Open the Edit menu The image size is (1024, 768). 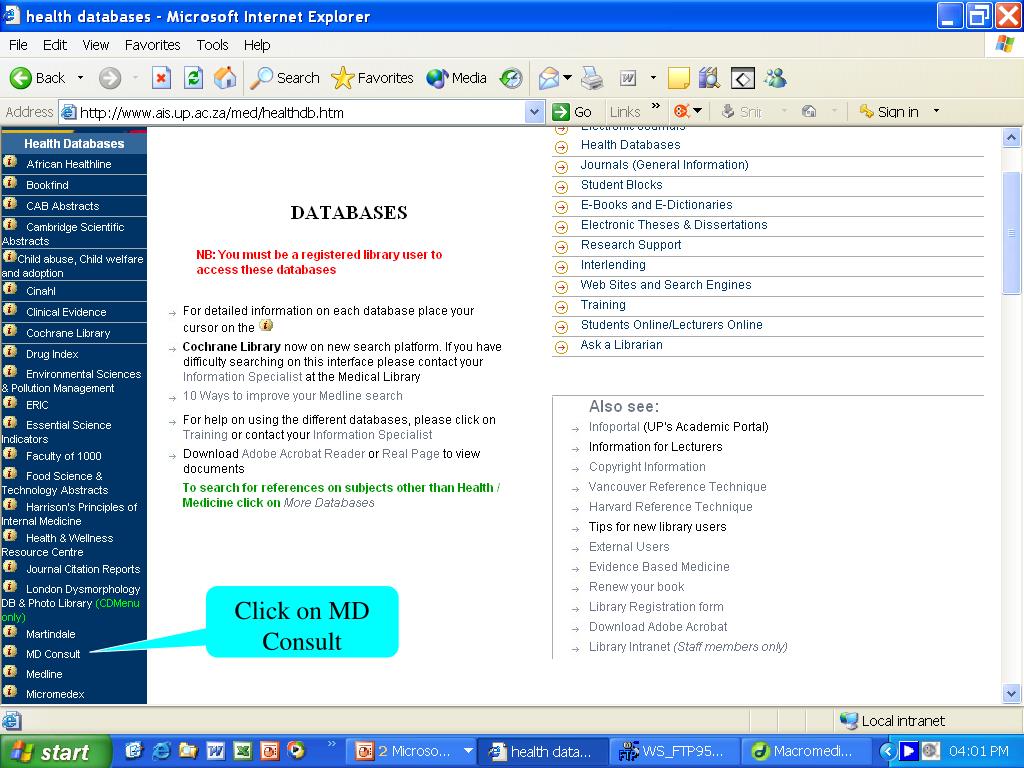(55, 45)
